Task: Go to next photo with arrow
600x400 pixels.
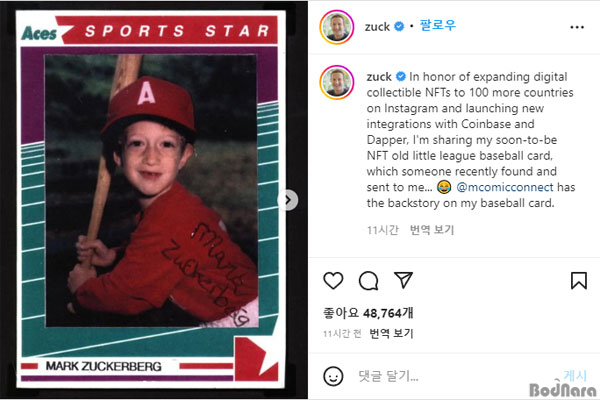Action: 288,200
